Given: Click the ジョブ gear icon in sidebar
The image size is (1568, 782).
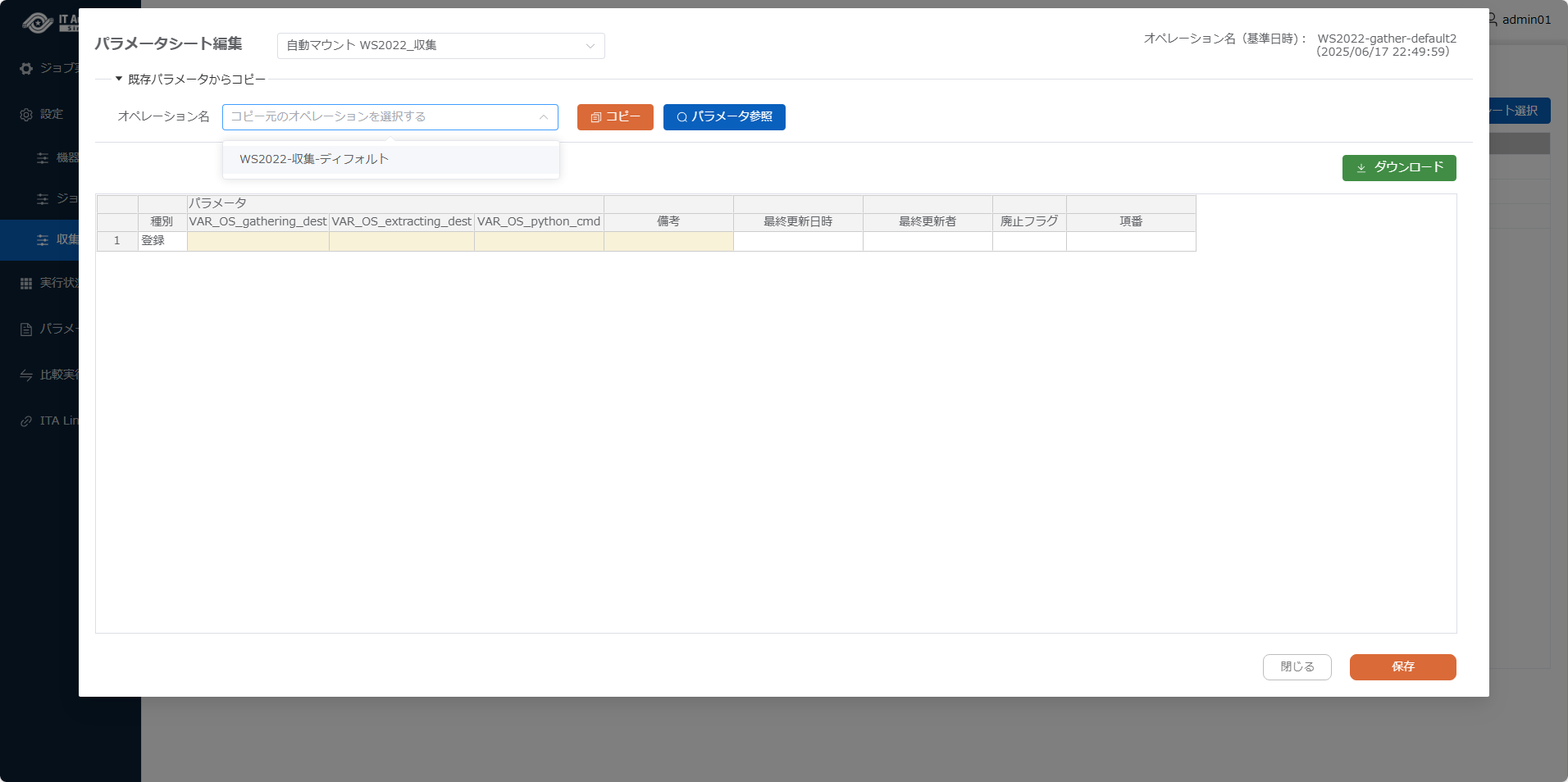Looking at the screenshot, I should tap(26, 69).
